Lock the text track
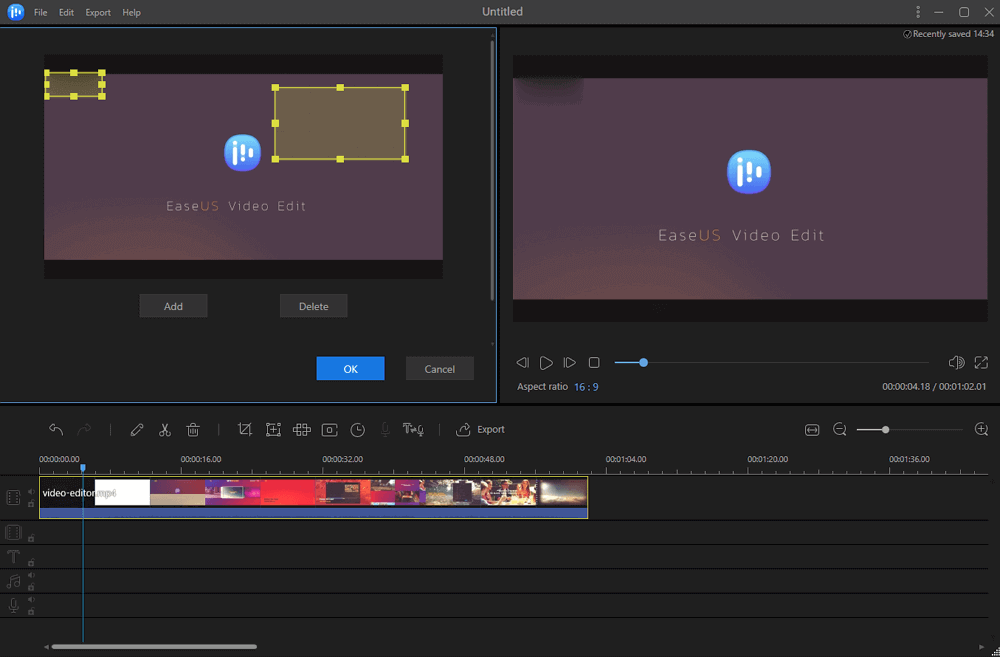Viewport: 1000px width, 657px height. (31, 562)
